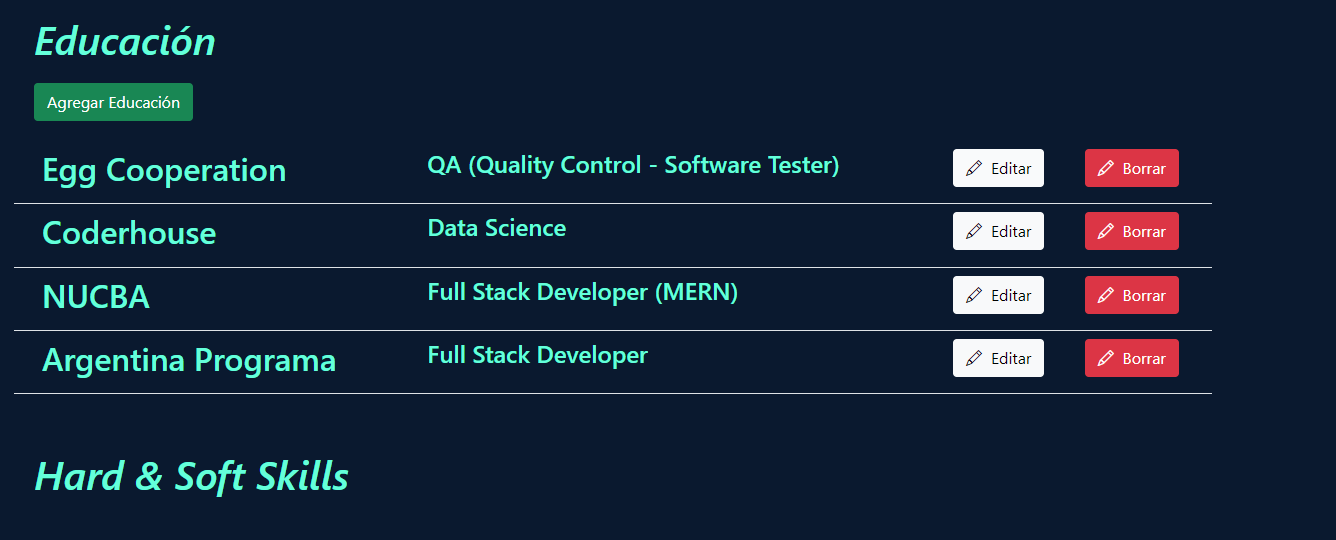The width and height of the screenshot is (1336, 540).
Task: Click the Educación section heading
Action: 125,42
